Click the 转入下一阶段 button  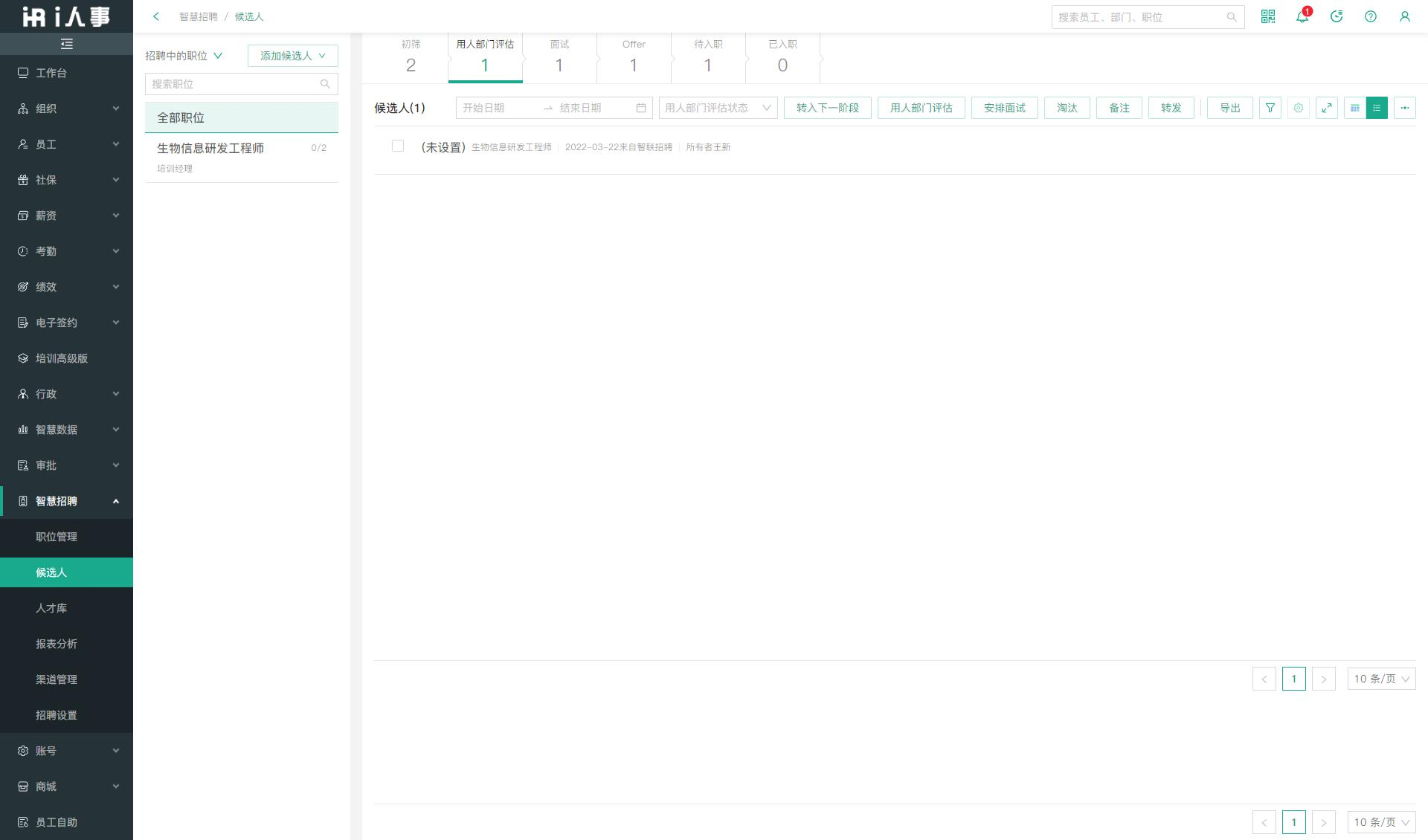pos(827,108)
